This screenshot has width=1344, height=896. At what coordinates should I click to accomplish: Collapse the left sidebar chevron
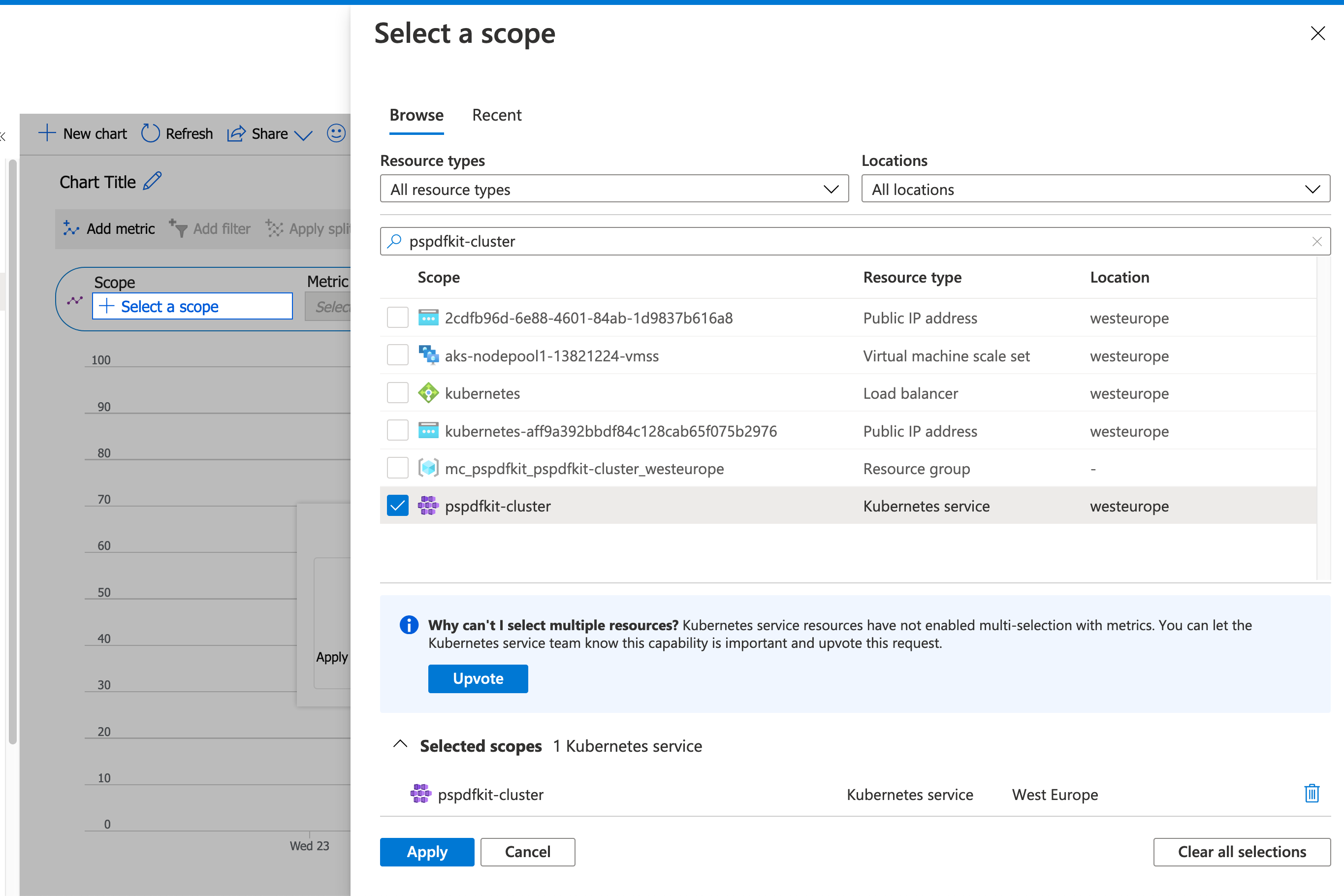click(3, 136)
